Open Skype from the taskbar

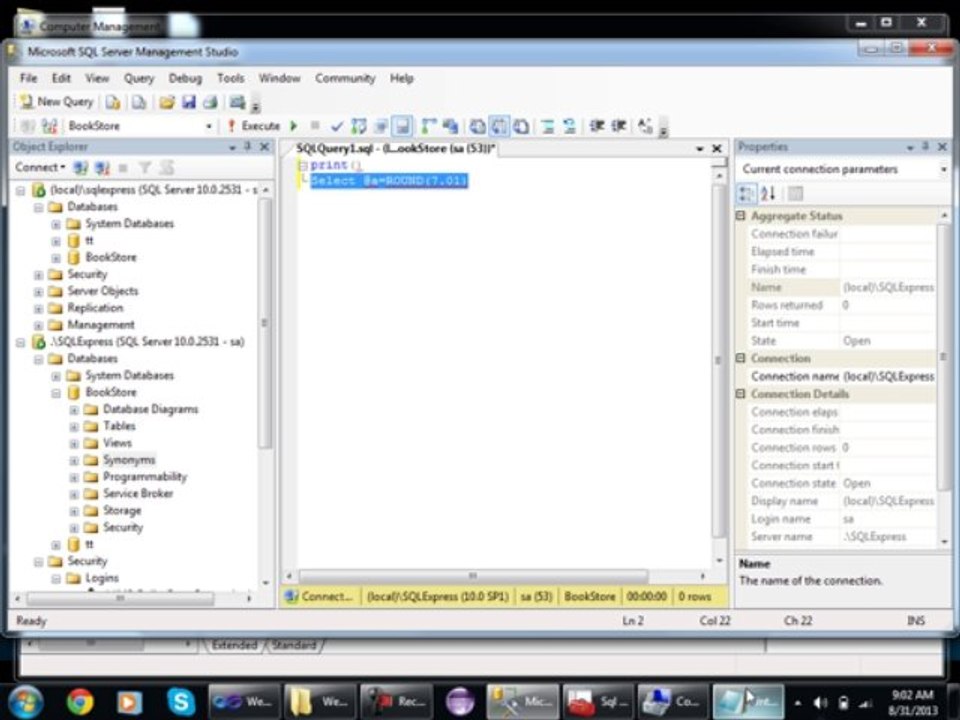point(181,701)
